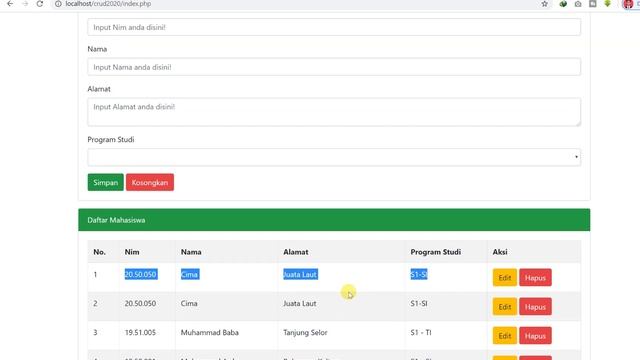Viewport: 640px width, 360px height.
Task: Open the green down-arrow download extension icon
Action: [607, 4]
